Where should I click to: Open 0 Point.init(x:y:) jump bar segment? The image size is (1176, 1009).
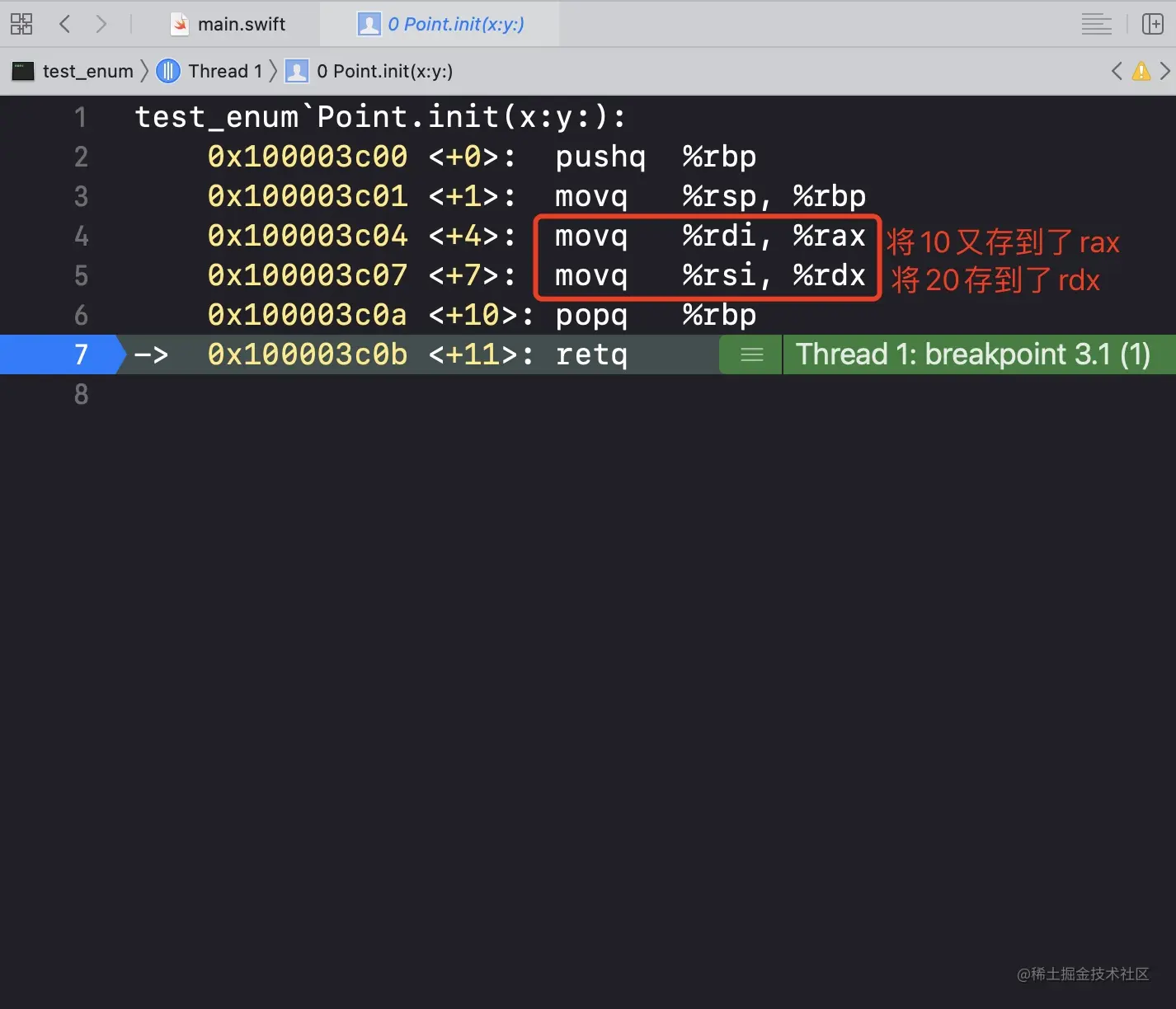(385, 71)
